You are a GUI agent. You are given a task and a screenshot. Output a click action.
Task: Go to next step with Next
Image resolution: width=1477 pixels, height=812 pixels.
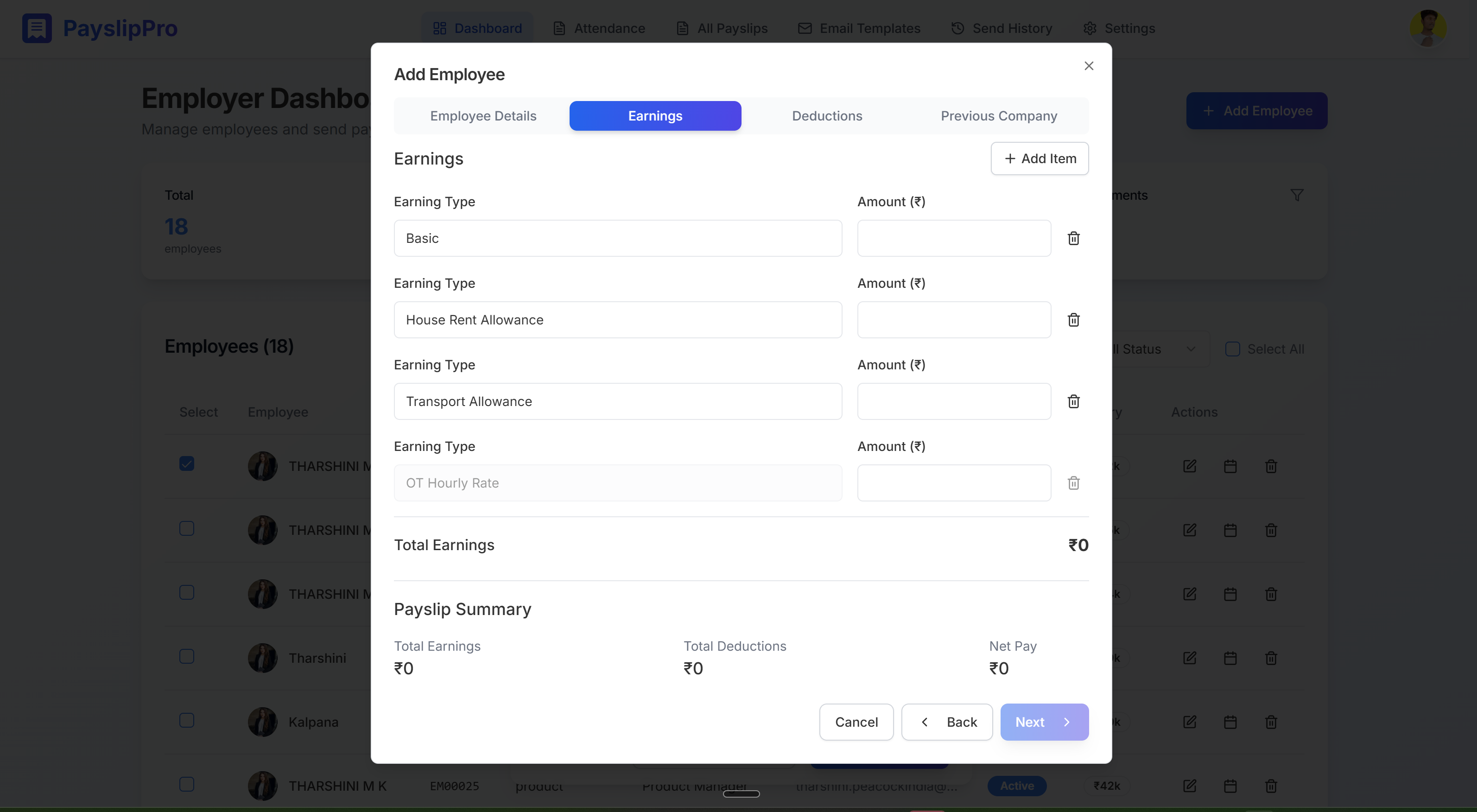pyautogui.click(x=1044, y=722)
